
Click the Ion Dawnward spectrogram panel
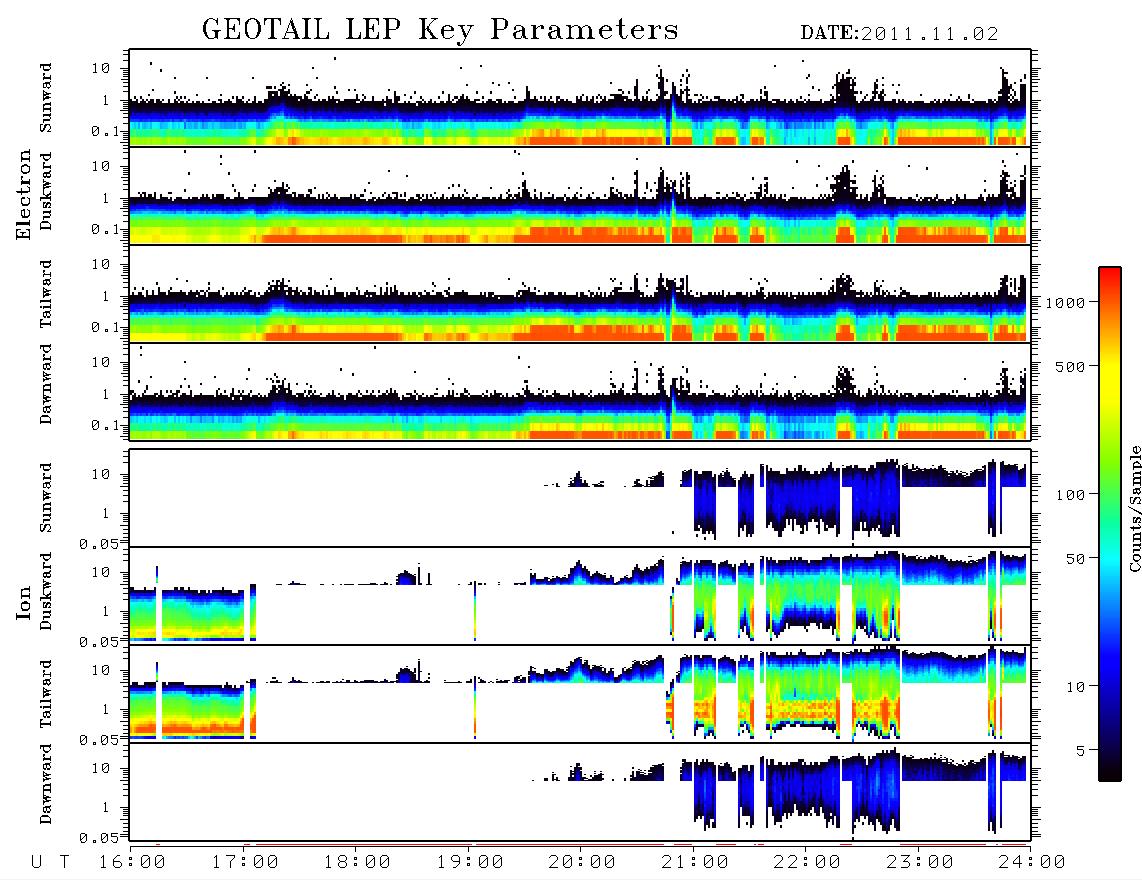[580, 792]
